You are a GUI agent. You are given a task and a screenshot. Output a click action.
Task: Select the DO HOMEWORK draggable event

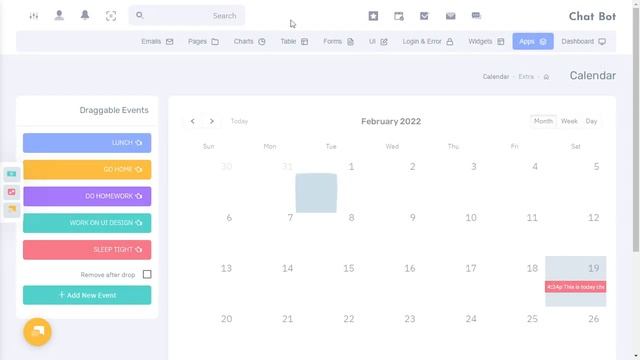pos(87,196)
